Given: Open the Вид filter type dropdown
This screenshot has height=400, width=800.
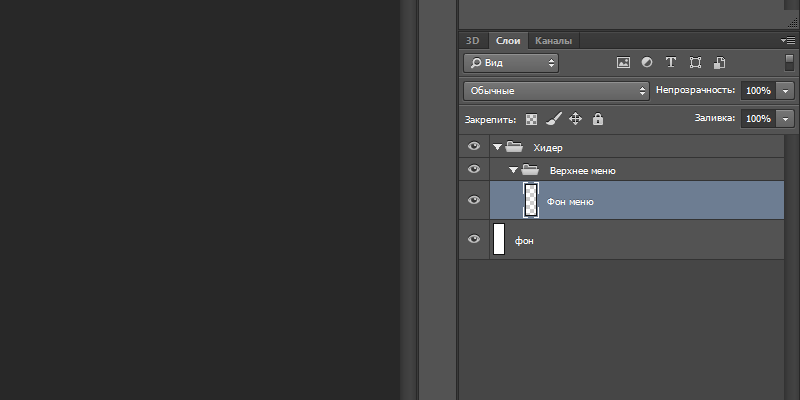Looking at the screenshot, I should [x=511, y=62].
